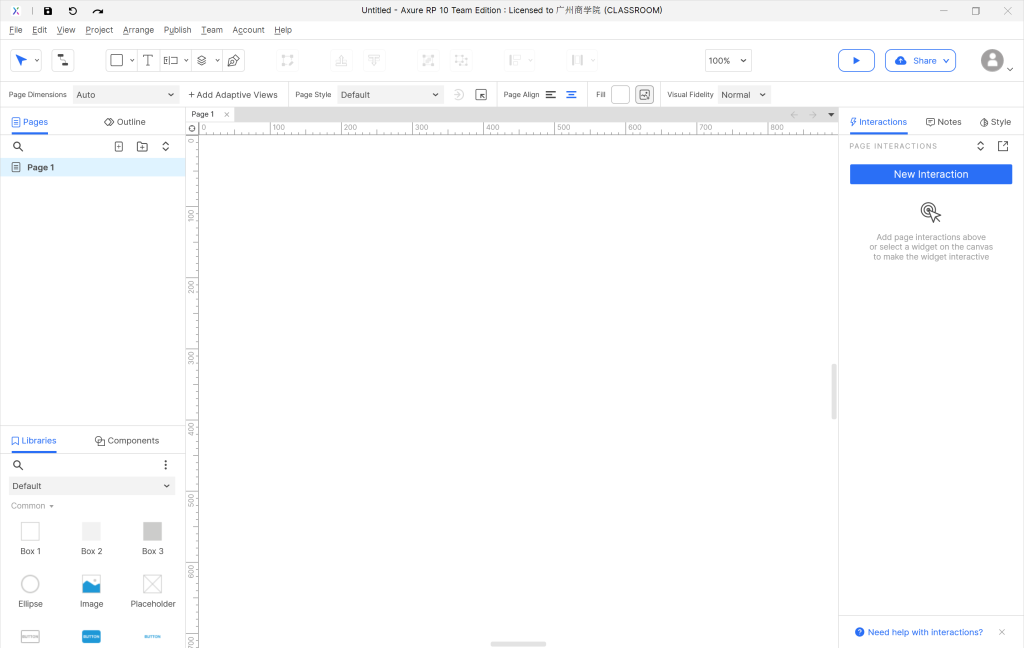1024x648 pixels.
Task: Select the Connector tool in toolbar
Action: point(63,61)
